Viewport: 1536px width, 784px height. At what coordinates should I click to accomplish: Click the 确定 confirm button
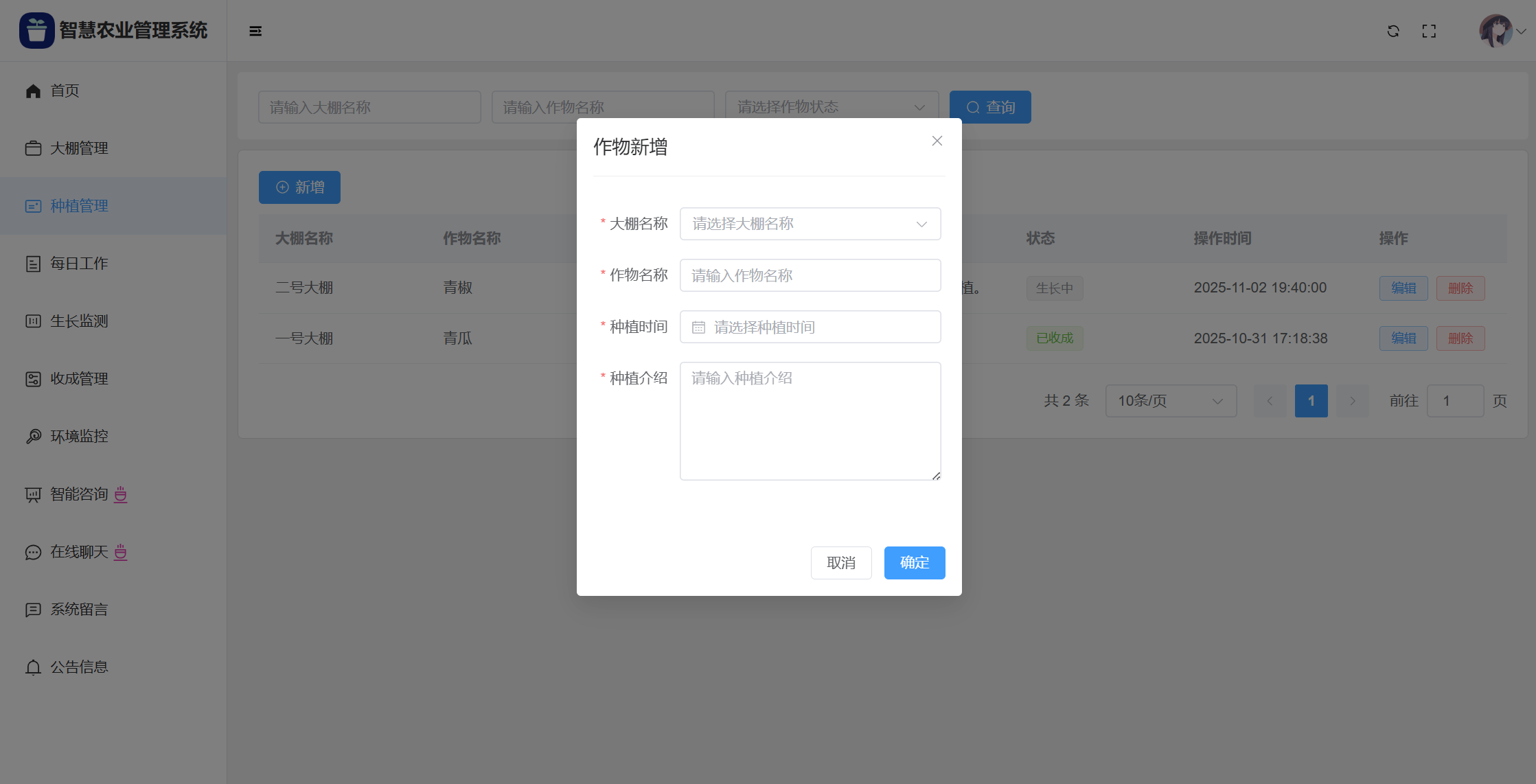(x=914, y=563)
